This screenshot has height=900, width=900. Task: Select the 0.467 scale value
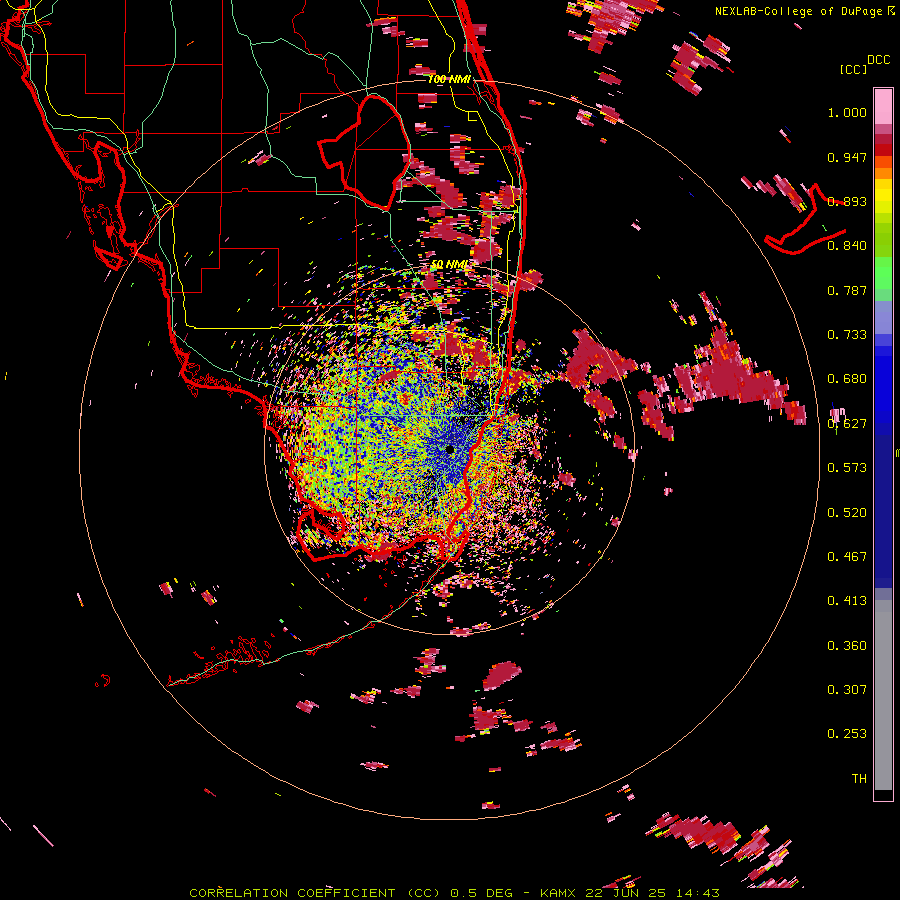coord(847,557)
